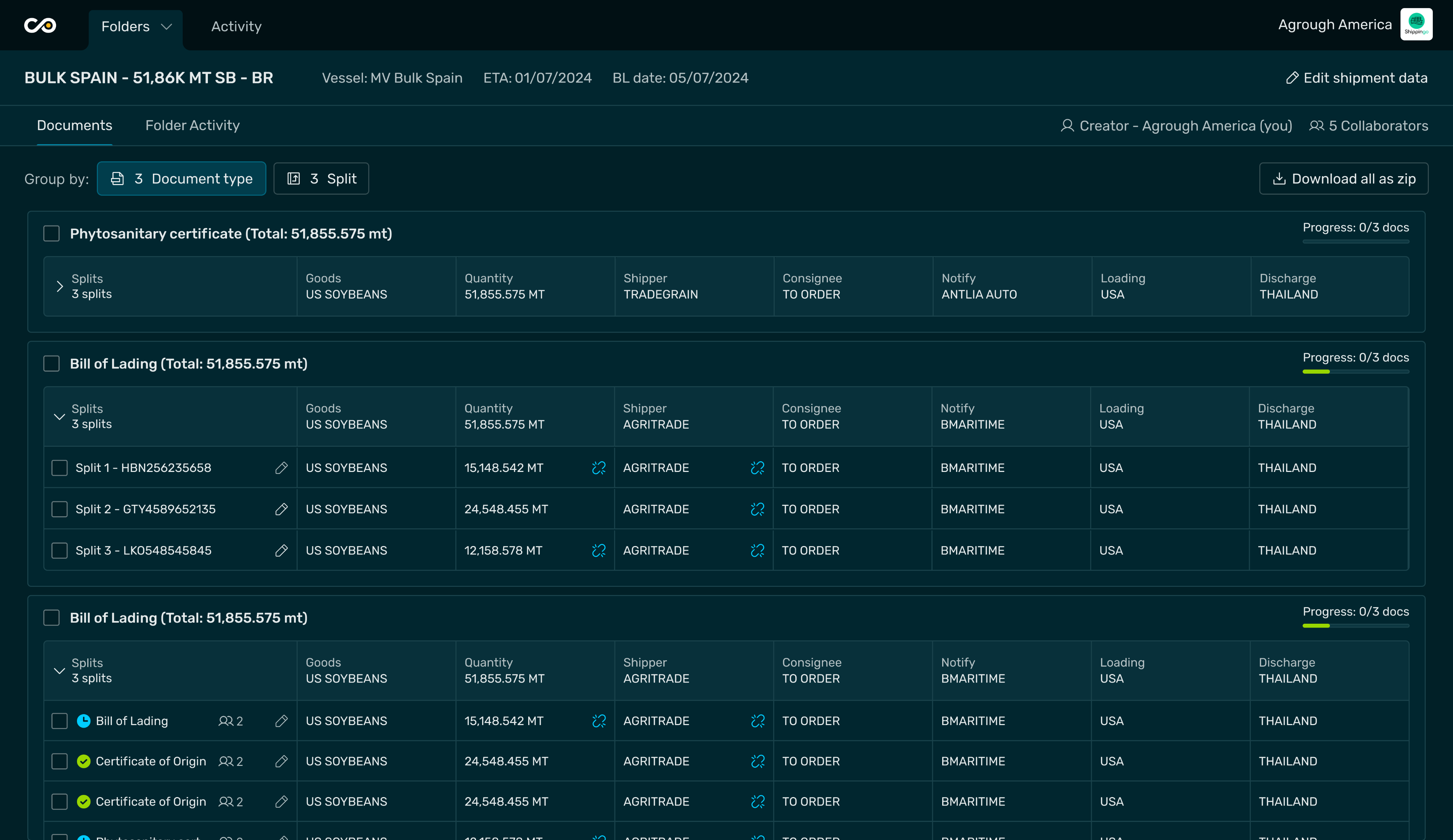Viewport: 1453px width, 840px height.
Task: Click pencil icon for Split 1 - HBN256235658
Action: click(x=281, y=468)
